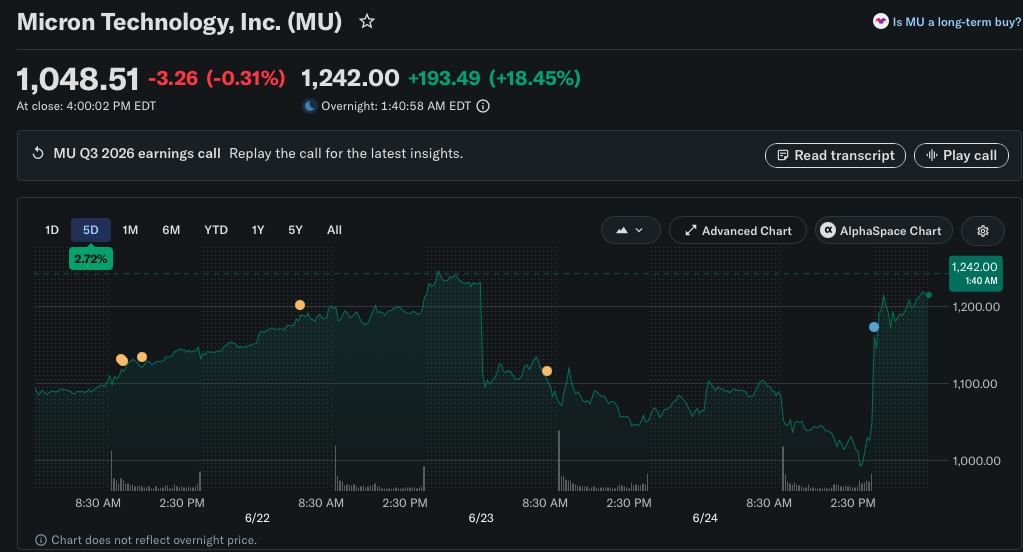Click the 1,242.00 price label on the chart axis
Viewport: 1023px width, 552px height.
(975, 273)
